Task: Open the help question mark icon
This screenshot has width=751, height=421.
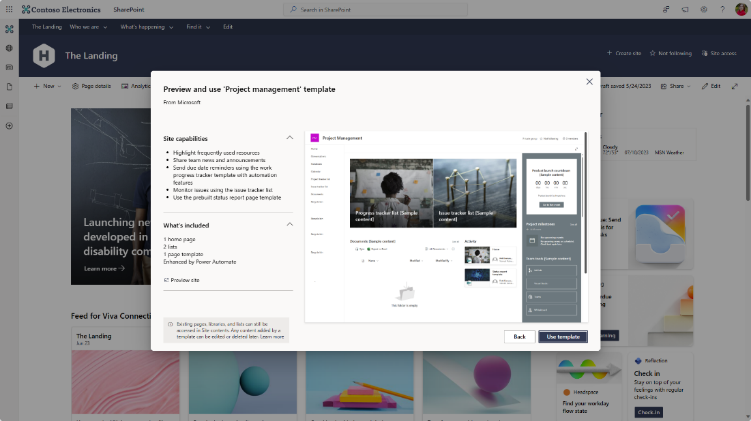Action: pyautogui.click(x=722, y=9)
